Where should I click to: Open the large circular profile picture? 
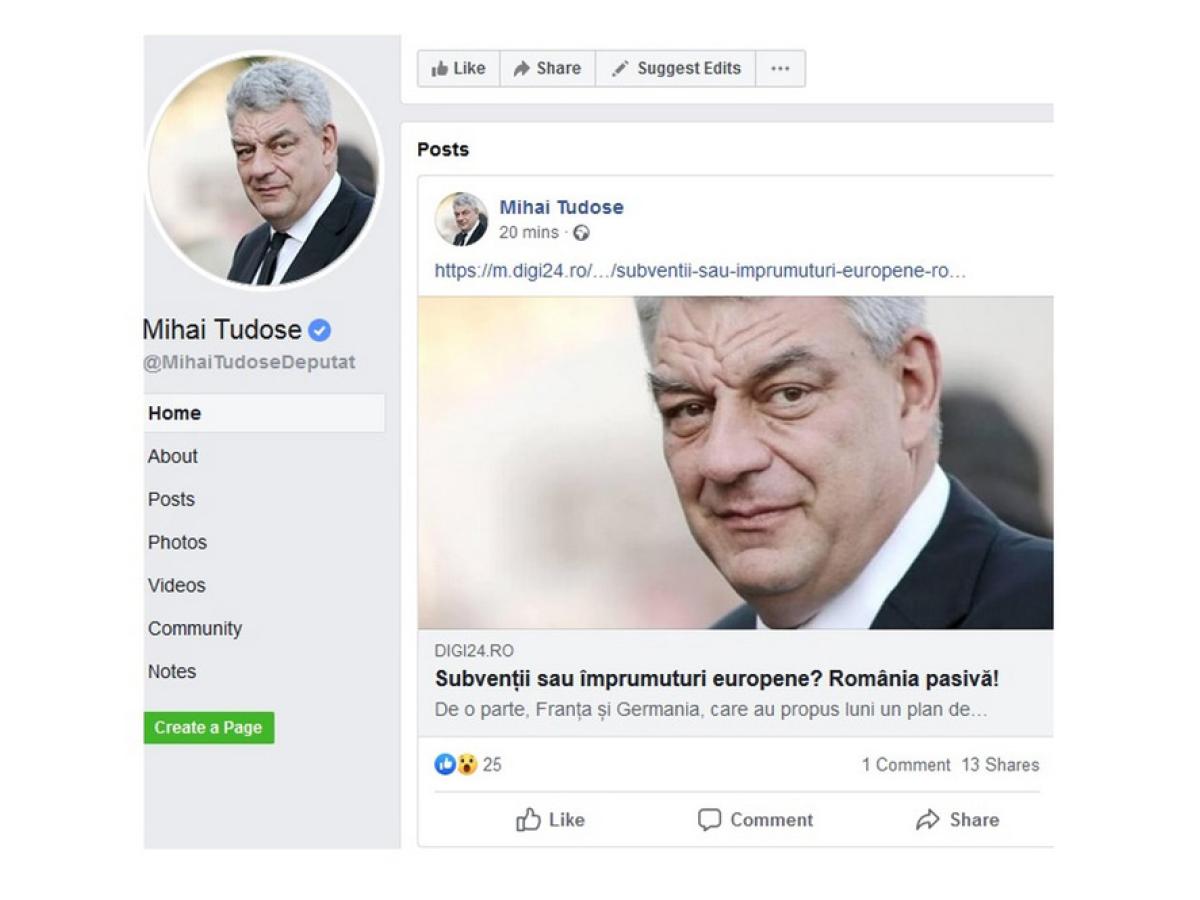pyautogui.click(x=264, y=170)
